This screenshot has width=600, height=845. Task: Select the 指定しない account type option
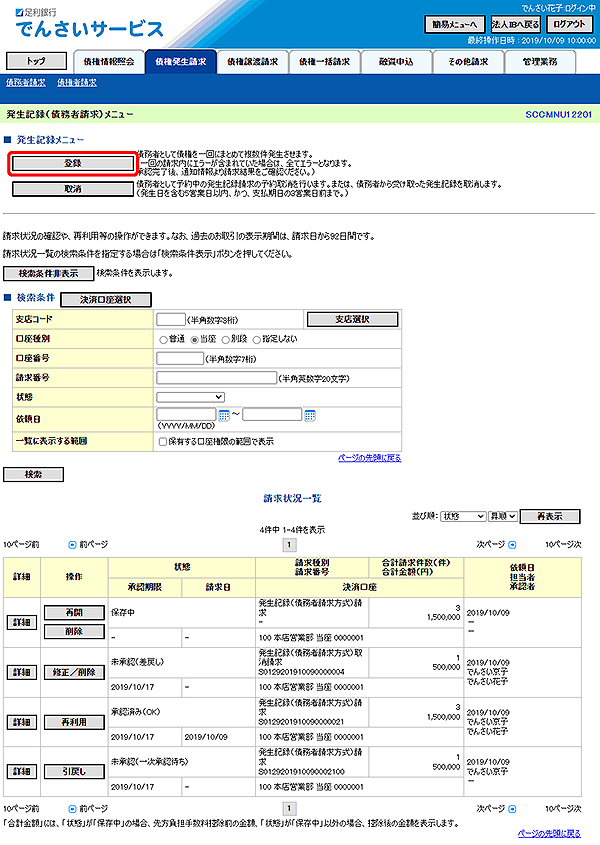pos(257,339)
